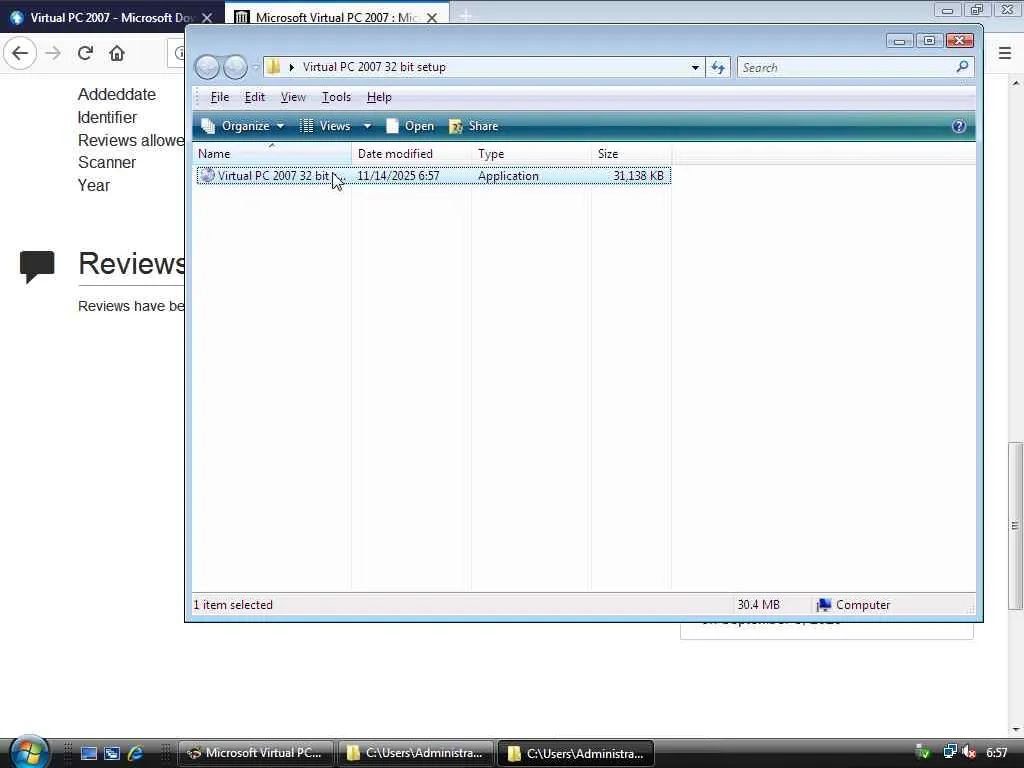Open the Tools menu

tap(336, 97)
